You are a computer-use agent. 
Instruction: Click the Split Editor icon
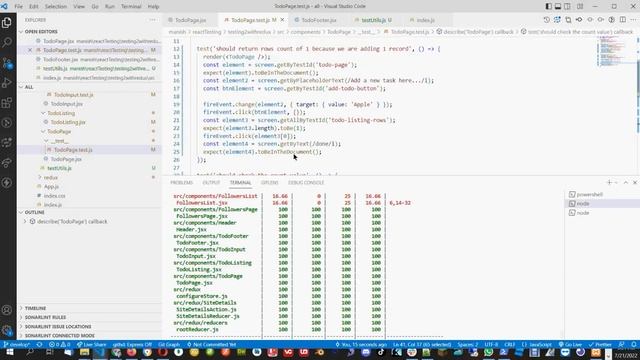point(622,20)
